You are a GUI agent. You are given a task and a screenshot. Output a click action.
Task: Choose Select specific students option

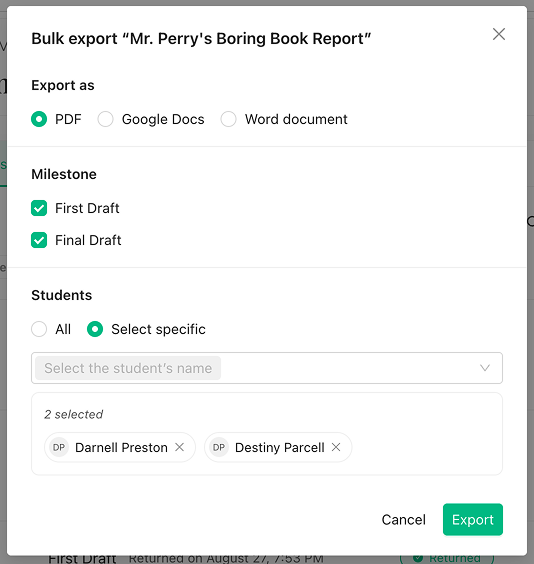pos(95,329)
